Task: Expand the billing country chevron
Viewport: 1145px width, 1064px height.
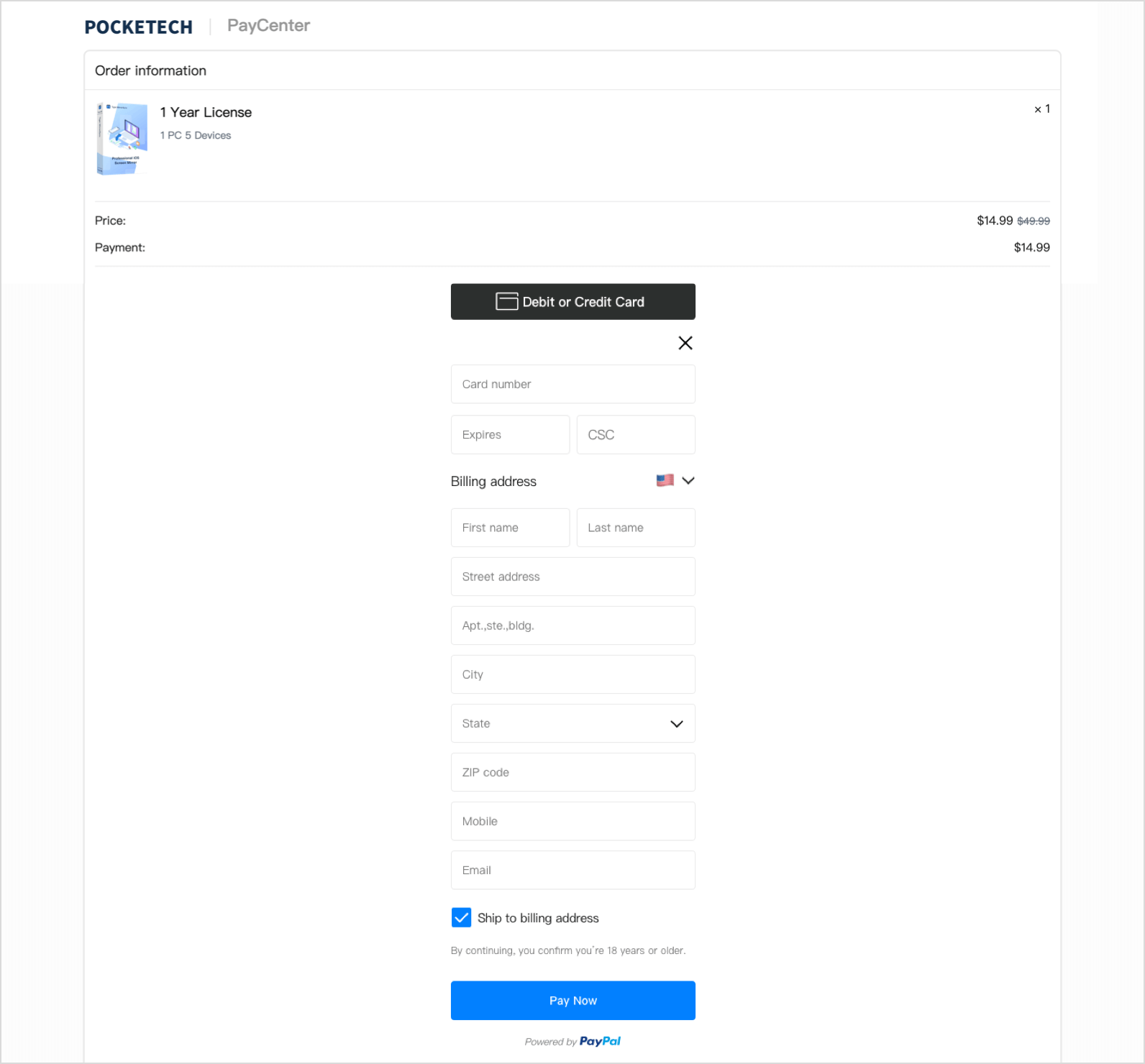Action: (688, 480)
